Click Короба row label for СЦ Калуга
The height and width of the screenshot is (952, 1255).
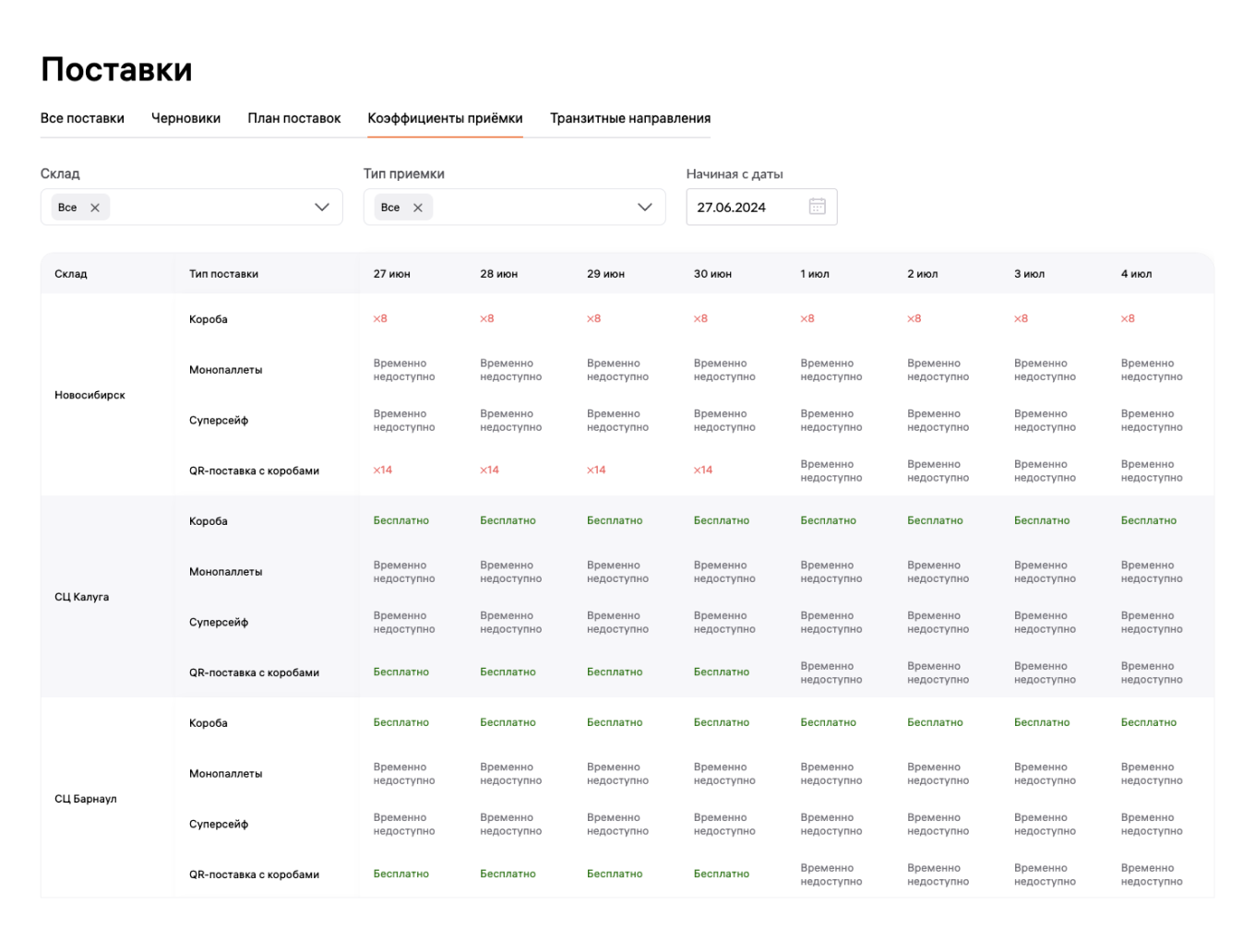208,521
